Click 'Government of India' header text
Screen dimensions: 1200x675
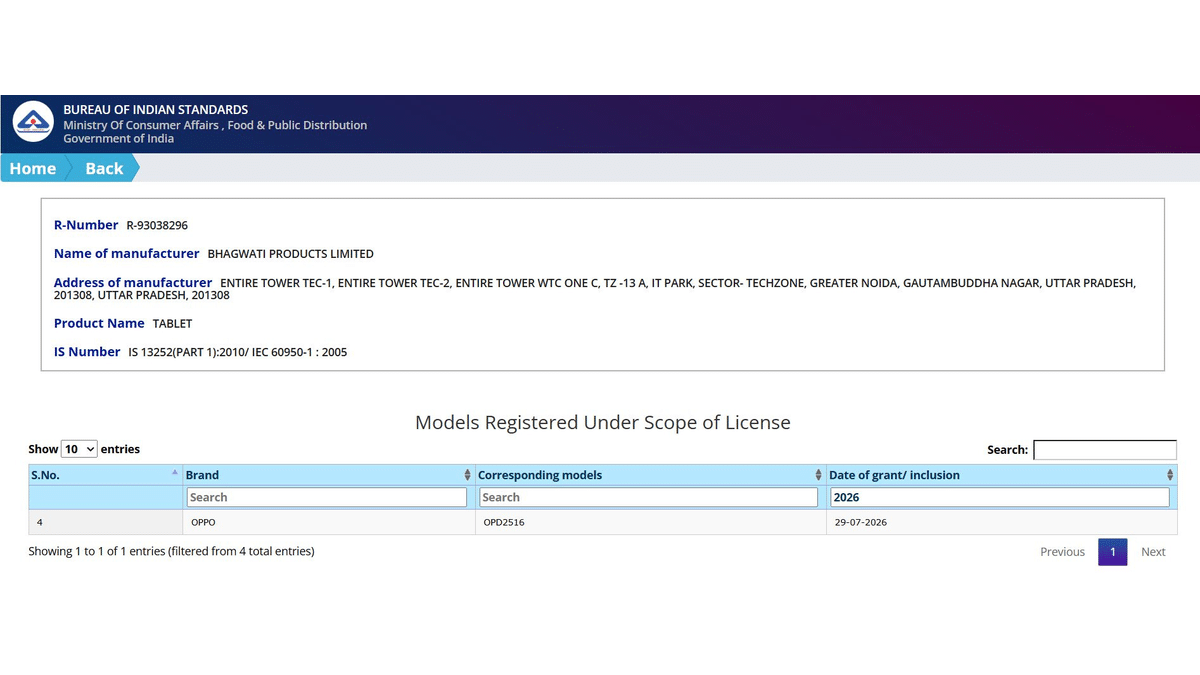[x=118, y=139]
